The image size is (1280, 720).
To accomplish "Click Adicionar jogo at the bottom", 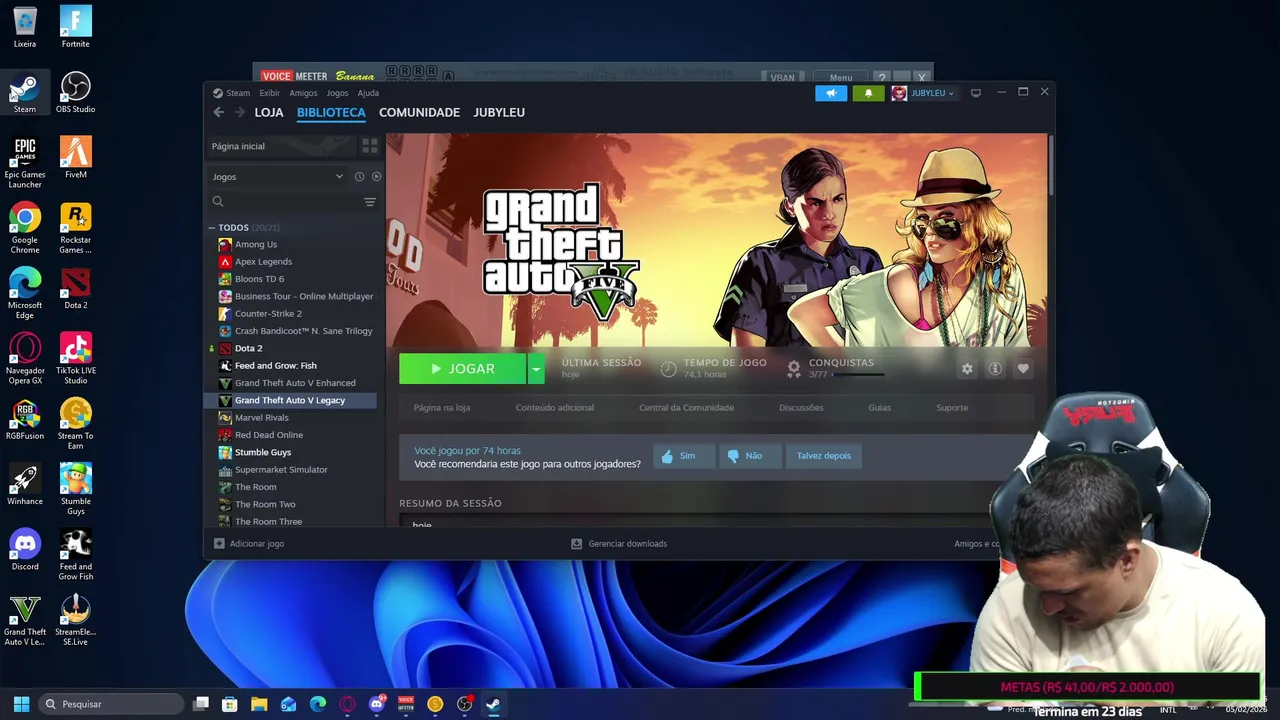I will click(x=249, y=544).
